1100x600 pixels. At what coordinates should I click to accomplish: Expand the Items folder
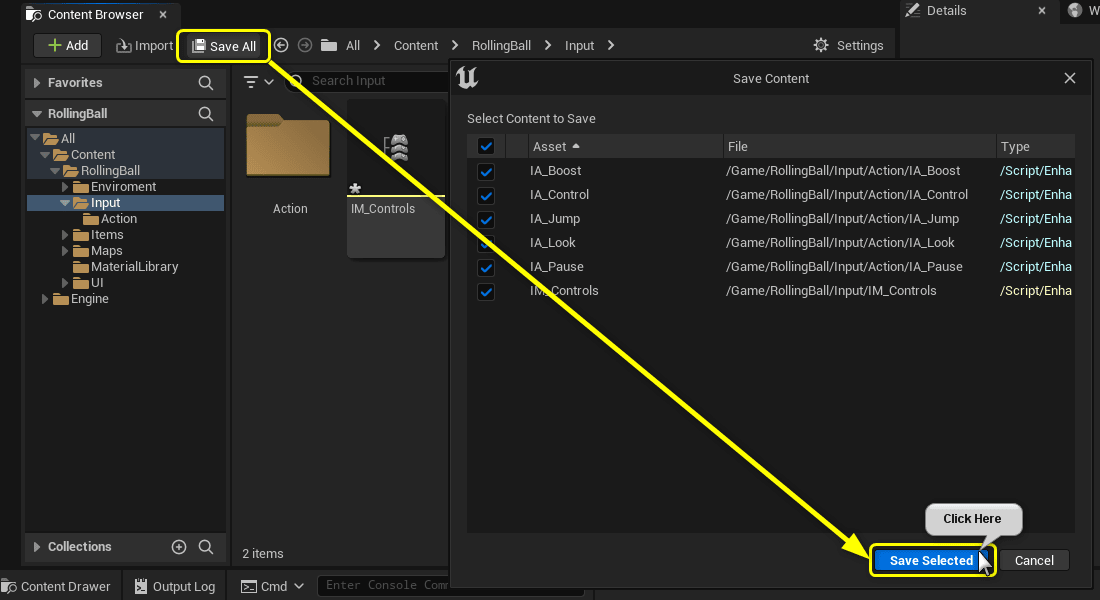[x=66, y=234]
